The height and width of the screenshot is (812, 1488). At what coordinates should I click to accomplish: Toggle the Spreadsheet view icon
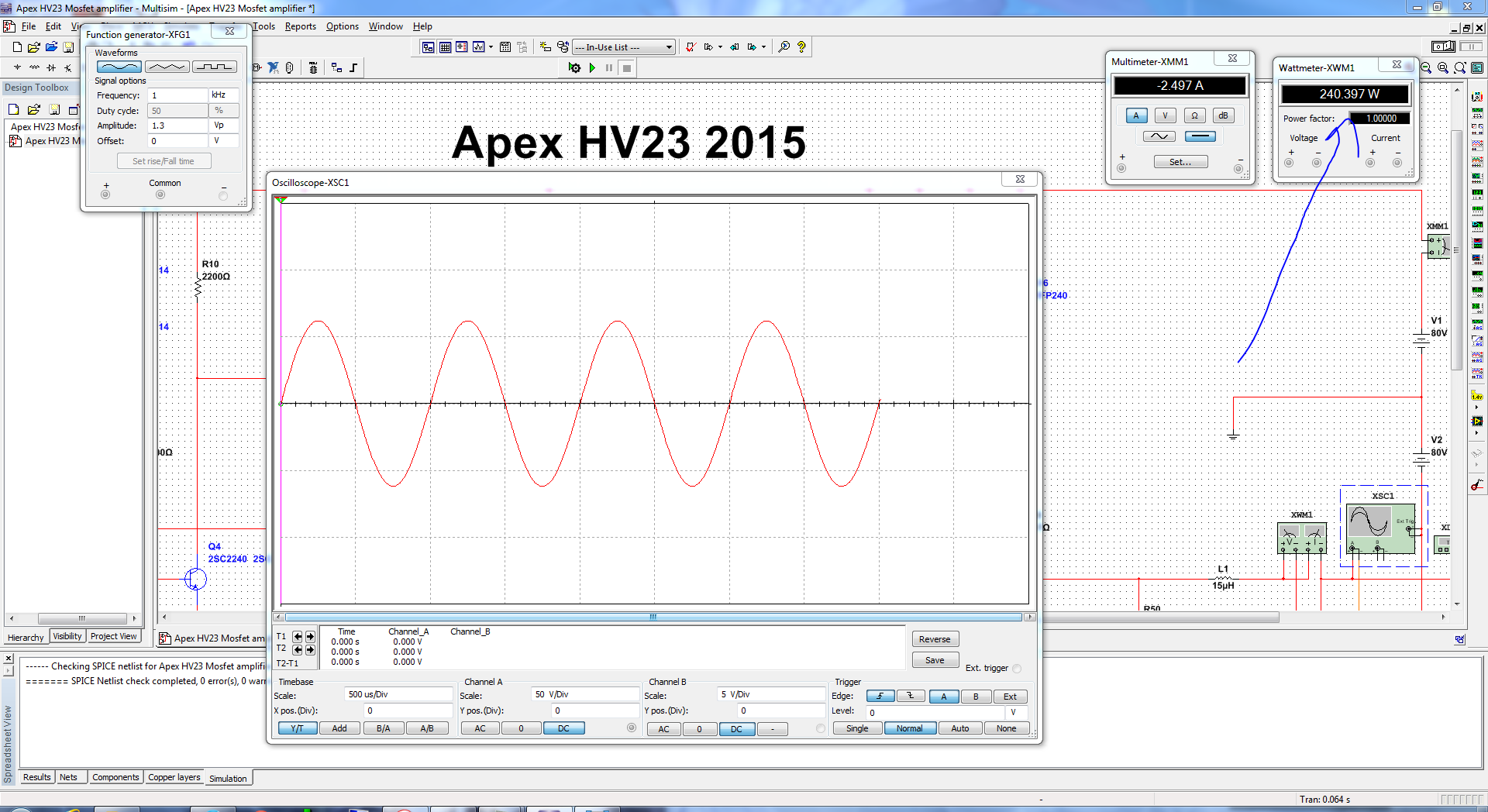coord(445,47)
